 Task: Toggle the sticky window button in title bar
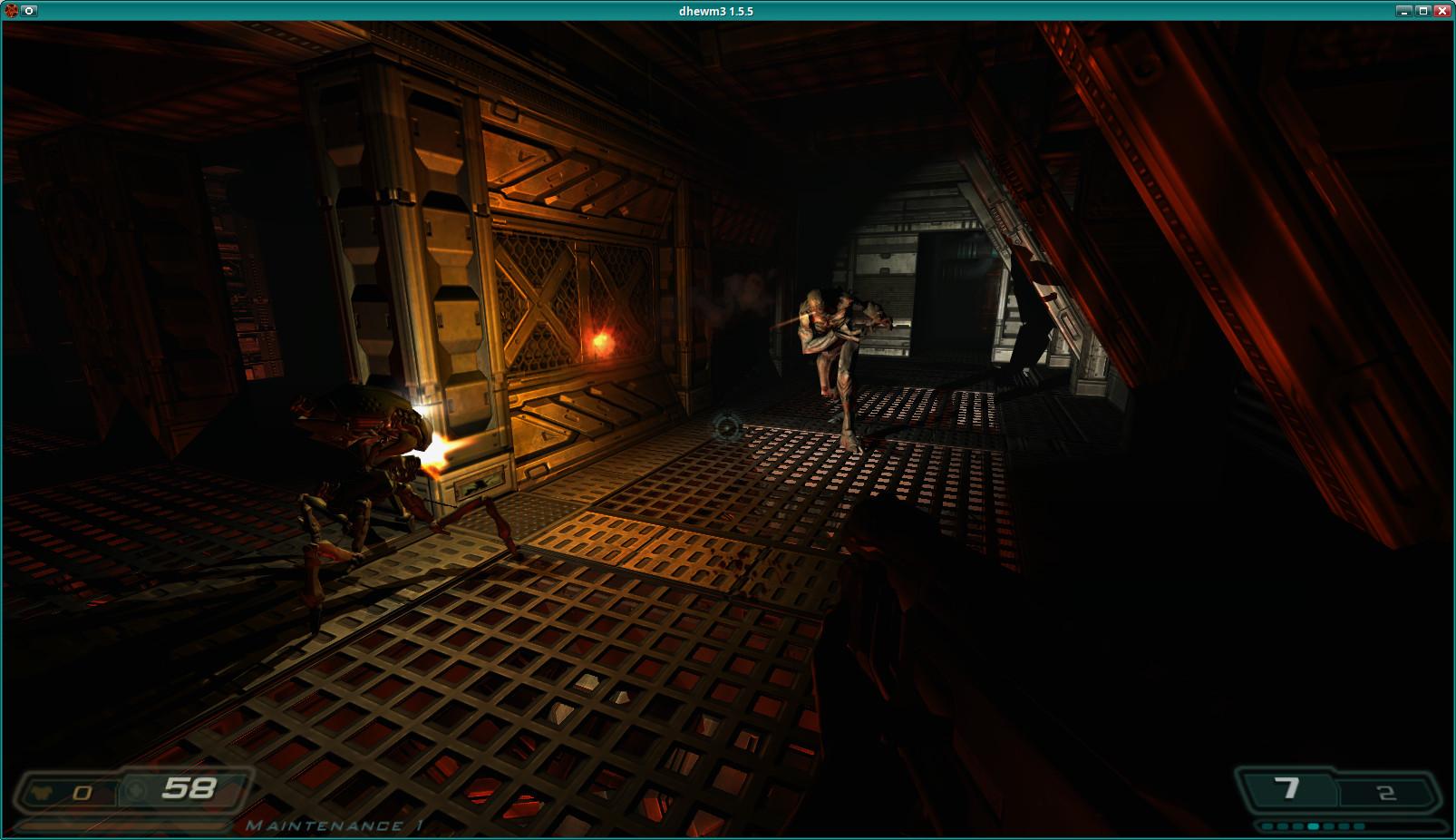[29, 11]
